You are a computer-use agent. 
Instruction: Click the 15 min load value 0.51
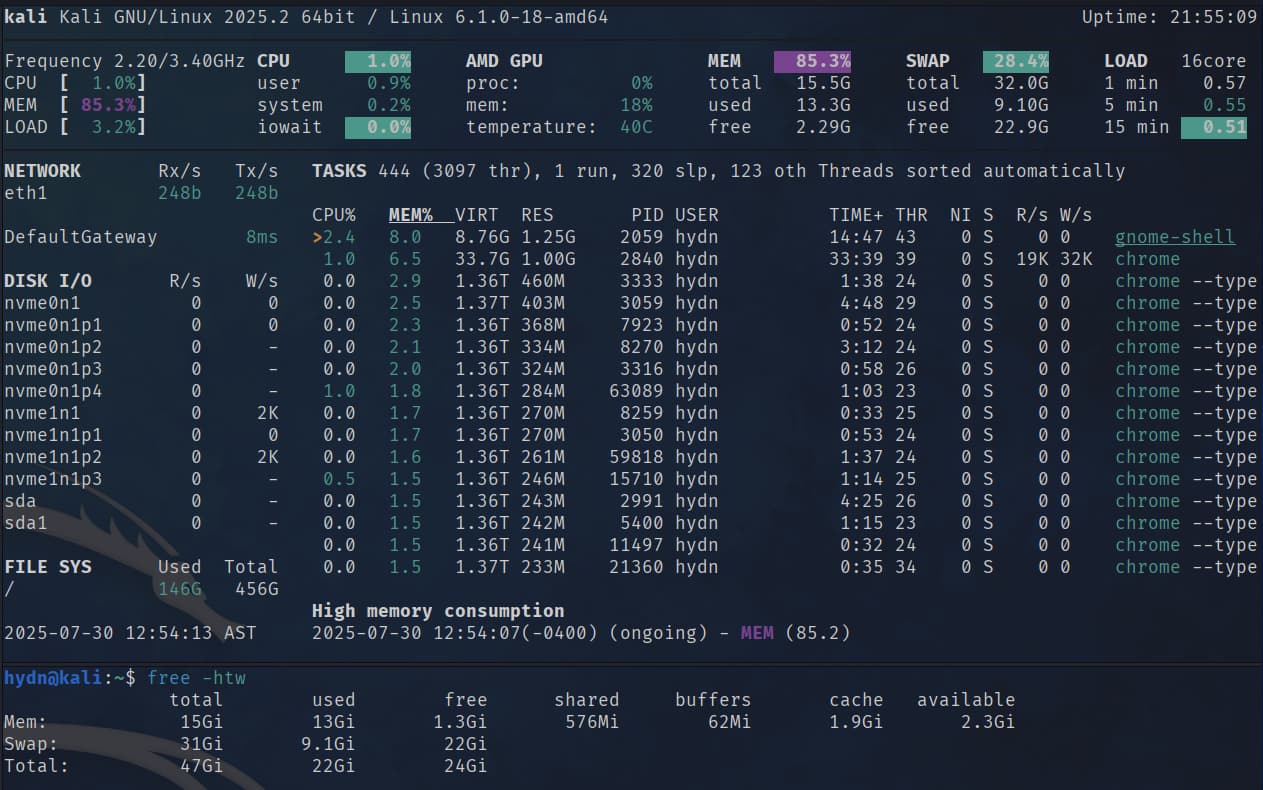coord(1214,127)
